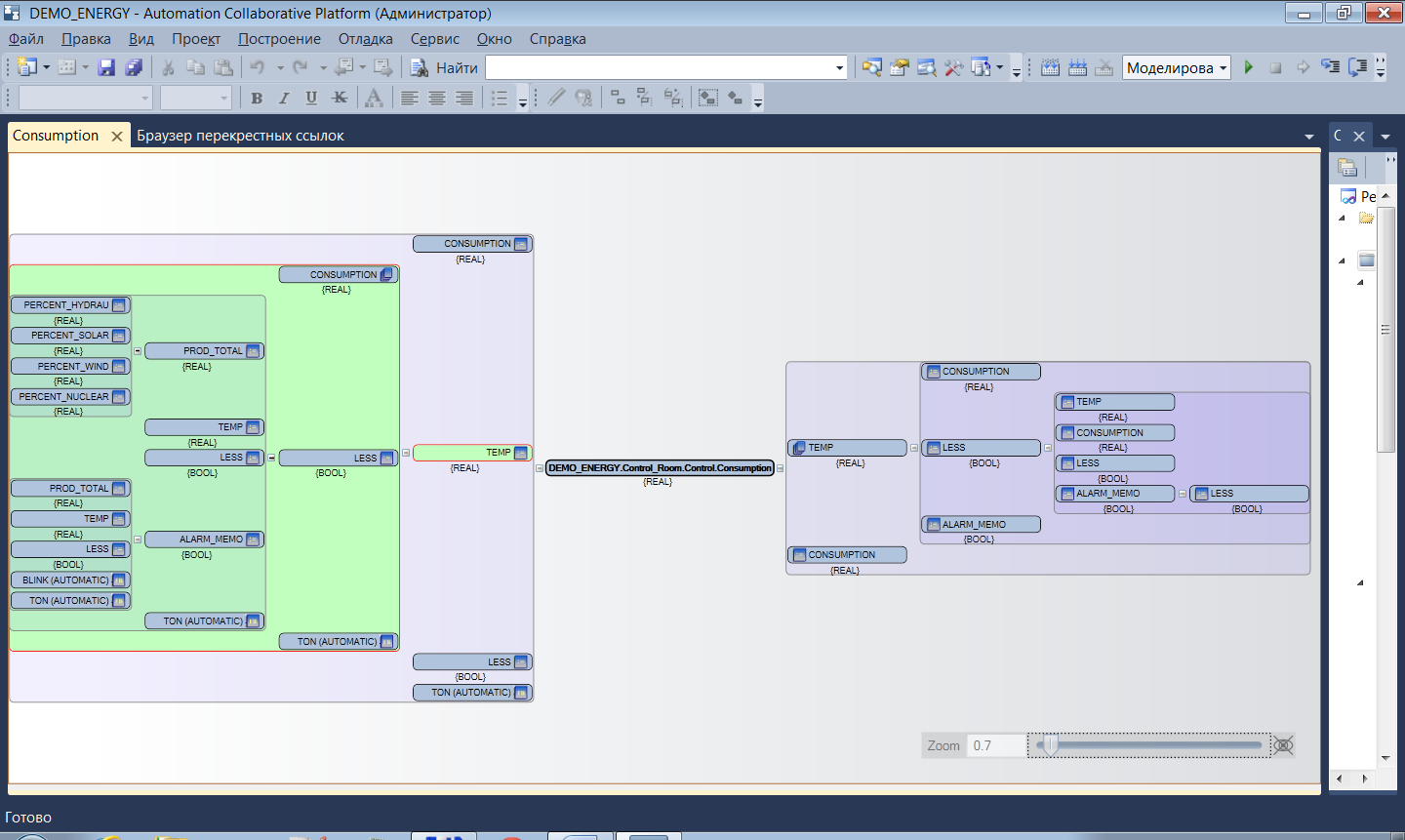Click the Save icon in toolbar

coord(106,67)
